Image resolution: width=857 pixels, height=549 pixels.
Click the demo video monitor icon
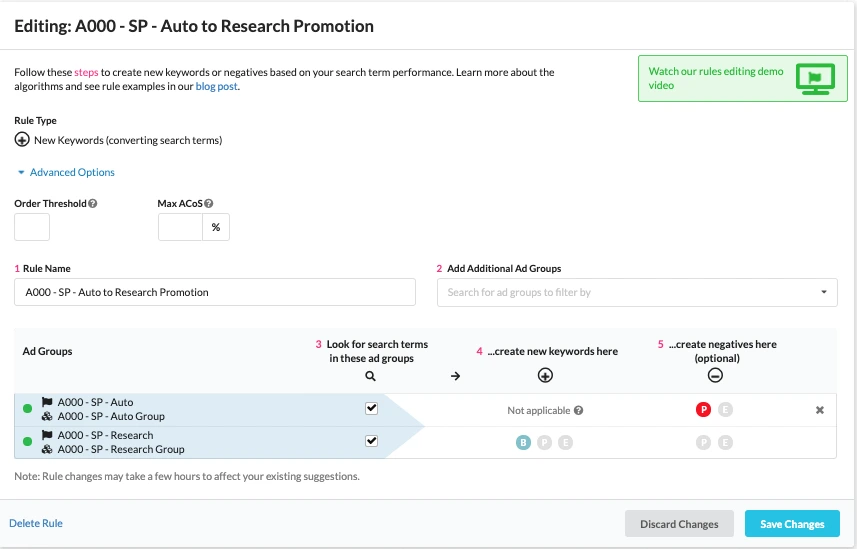click(815, 79)
